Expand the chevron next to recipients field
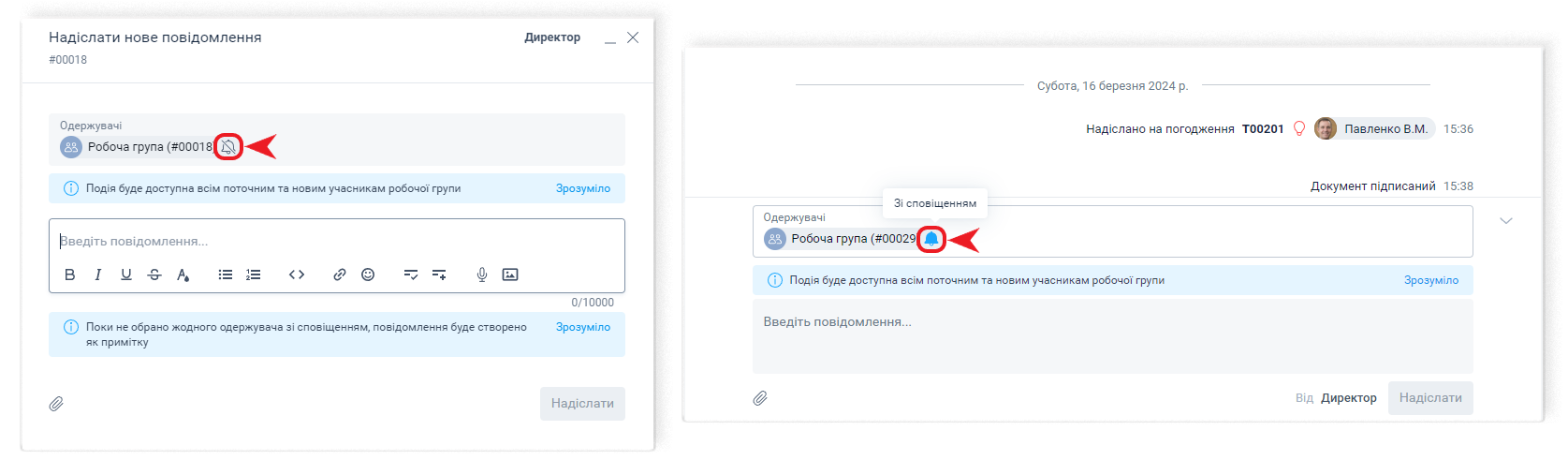 [x=1505, y=221]
